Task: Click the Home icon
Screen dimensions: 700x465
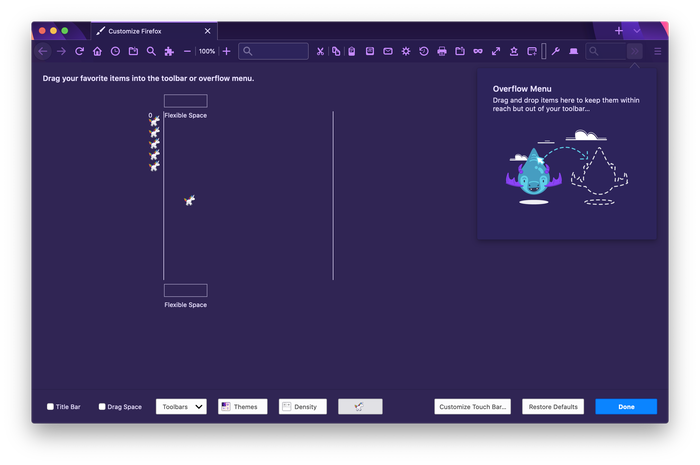Action: coord(97,51)
